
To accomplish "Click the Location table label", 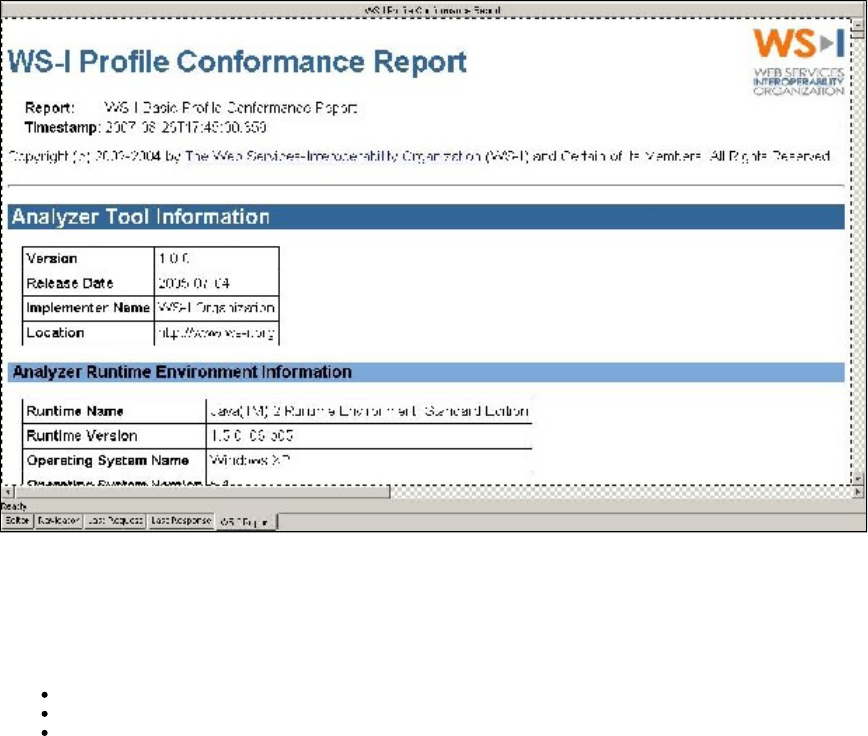I will (55, 333).
